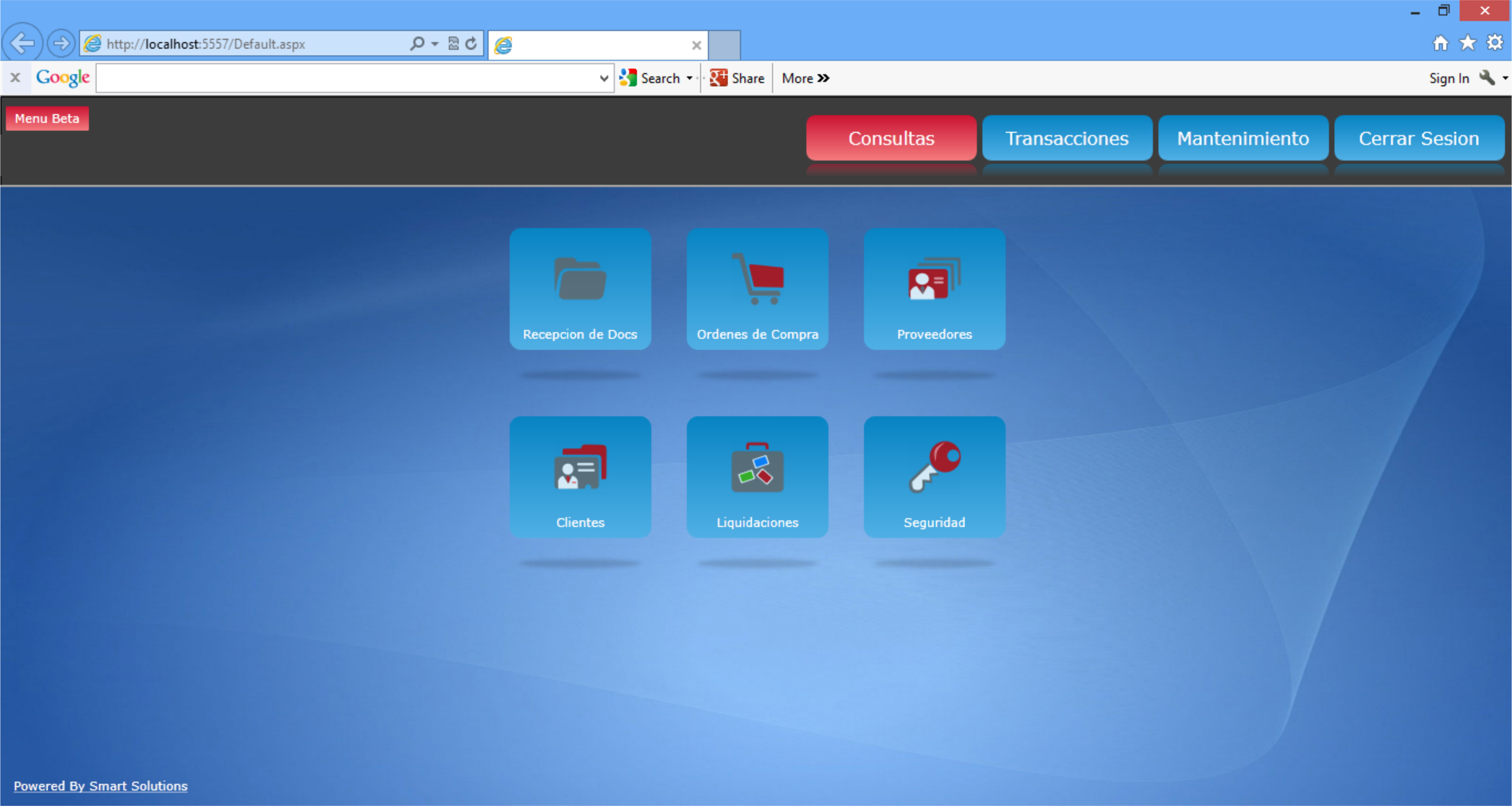Expand the More toolbar chevron
The height and width of the screenshot is (806, 1512).
pos(805,78)
